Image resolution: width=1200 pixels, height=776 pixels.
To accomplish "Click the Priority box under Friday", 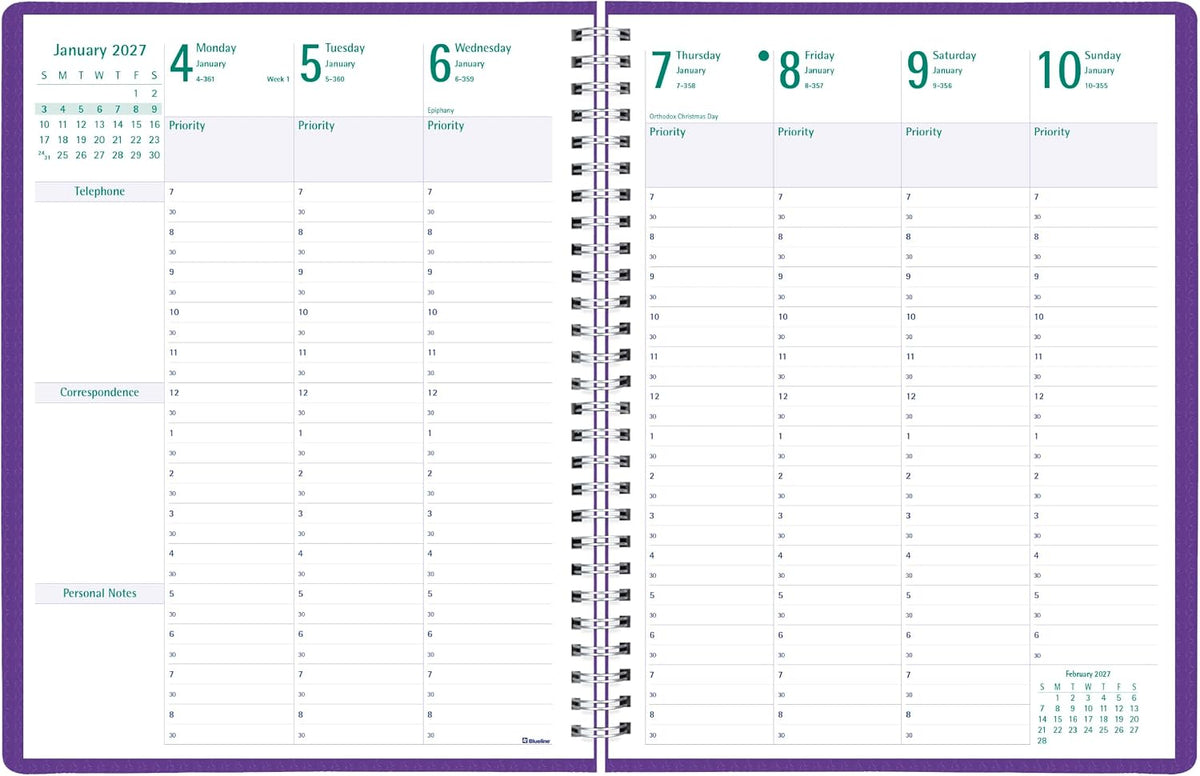I will click(837, 155).
